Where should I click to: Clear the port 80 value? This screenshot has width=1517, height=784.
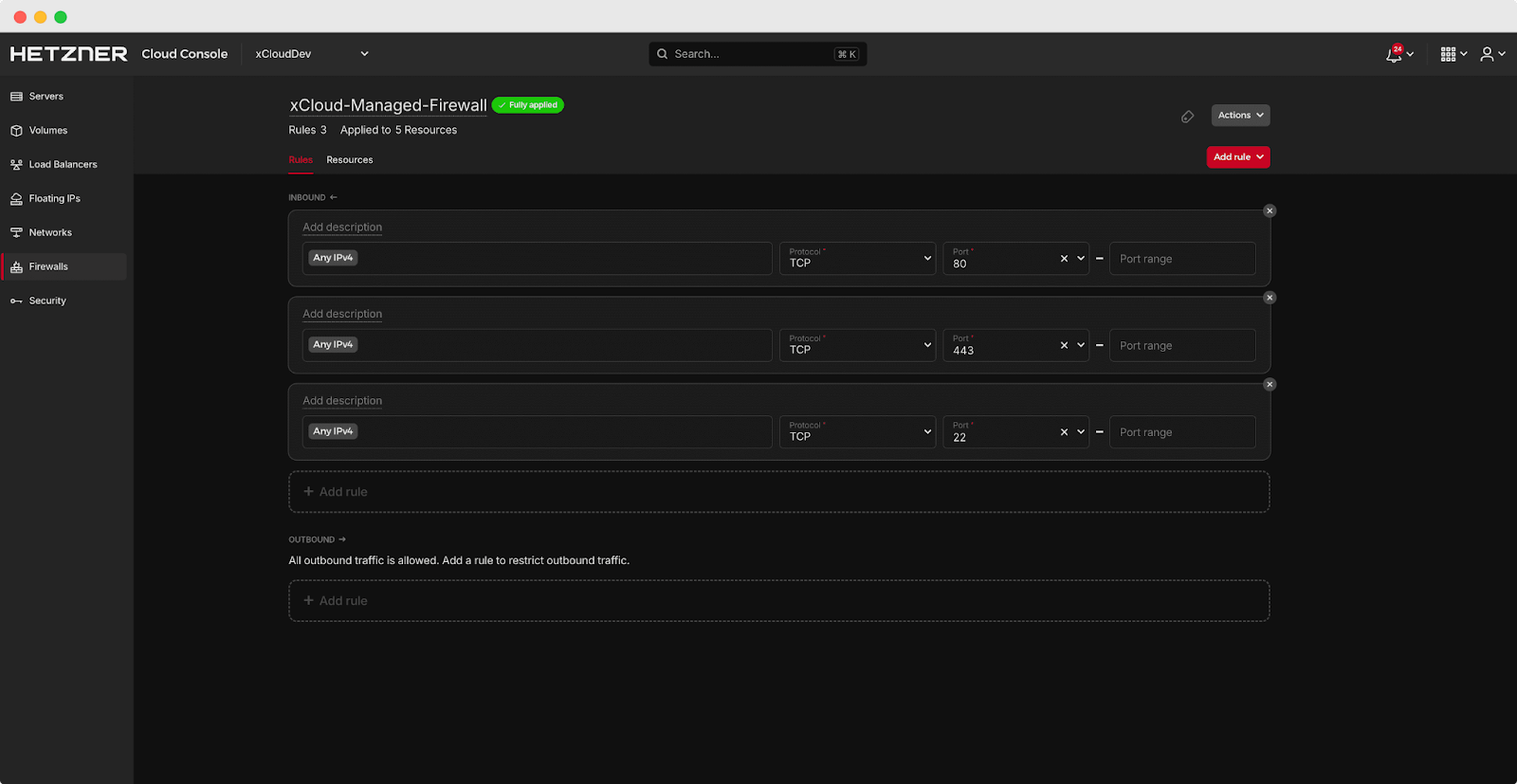pyautogui.click(x=1064, y=259)
